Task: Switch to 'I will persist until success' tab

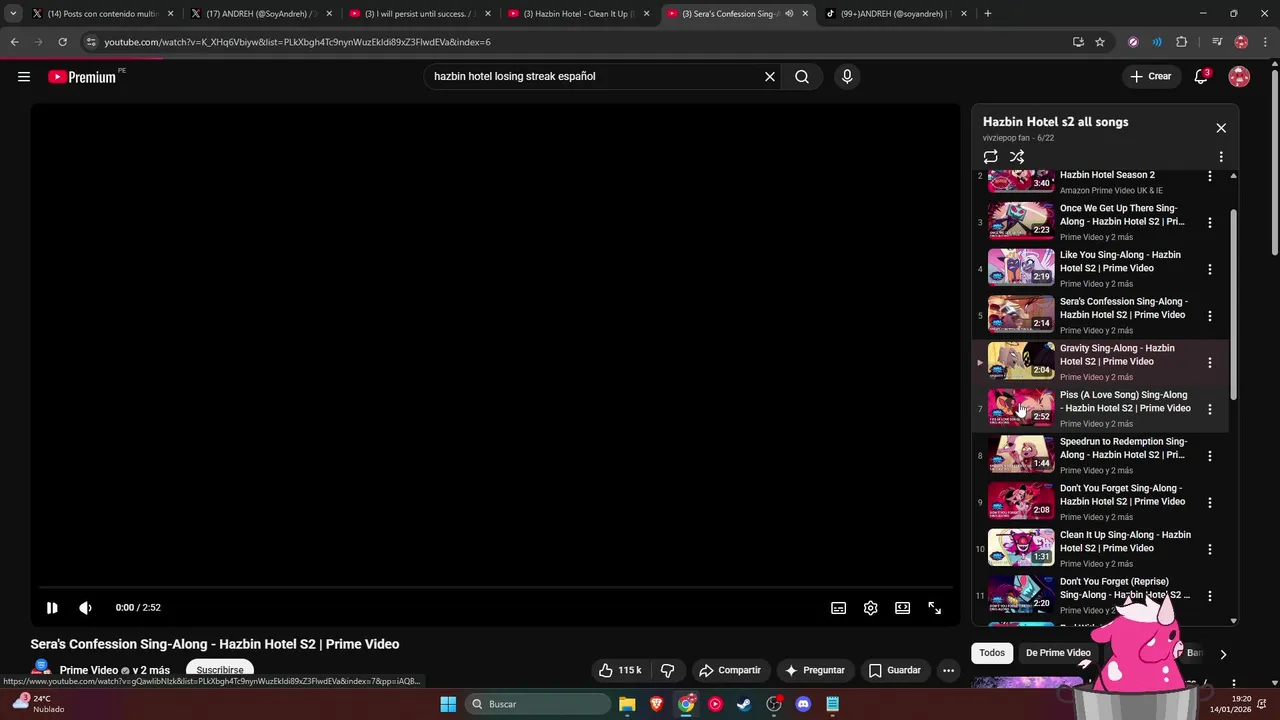Action: point(420,14)
